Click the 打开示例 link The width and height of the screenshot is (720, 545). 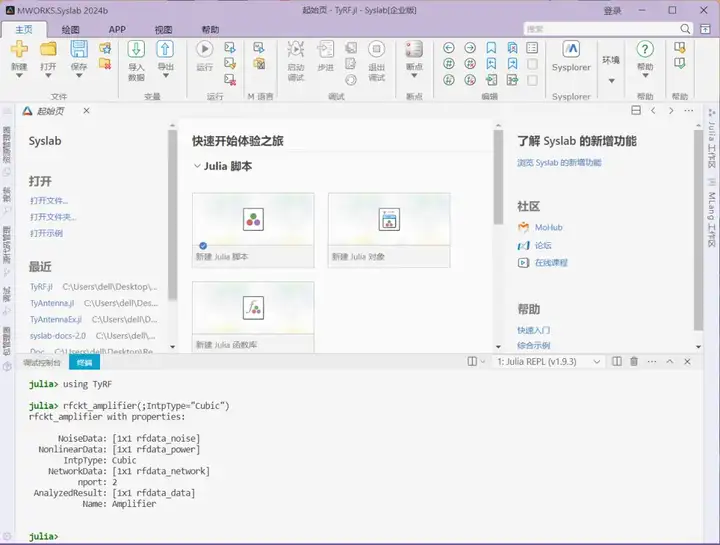pyautogui.click(x=46, y=233)
